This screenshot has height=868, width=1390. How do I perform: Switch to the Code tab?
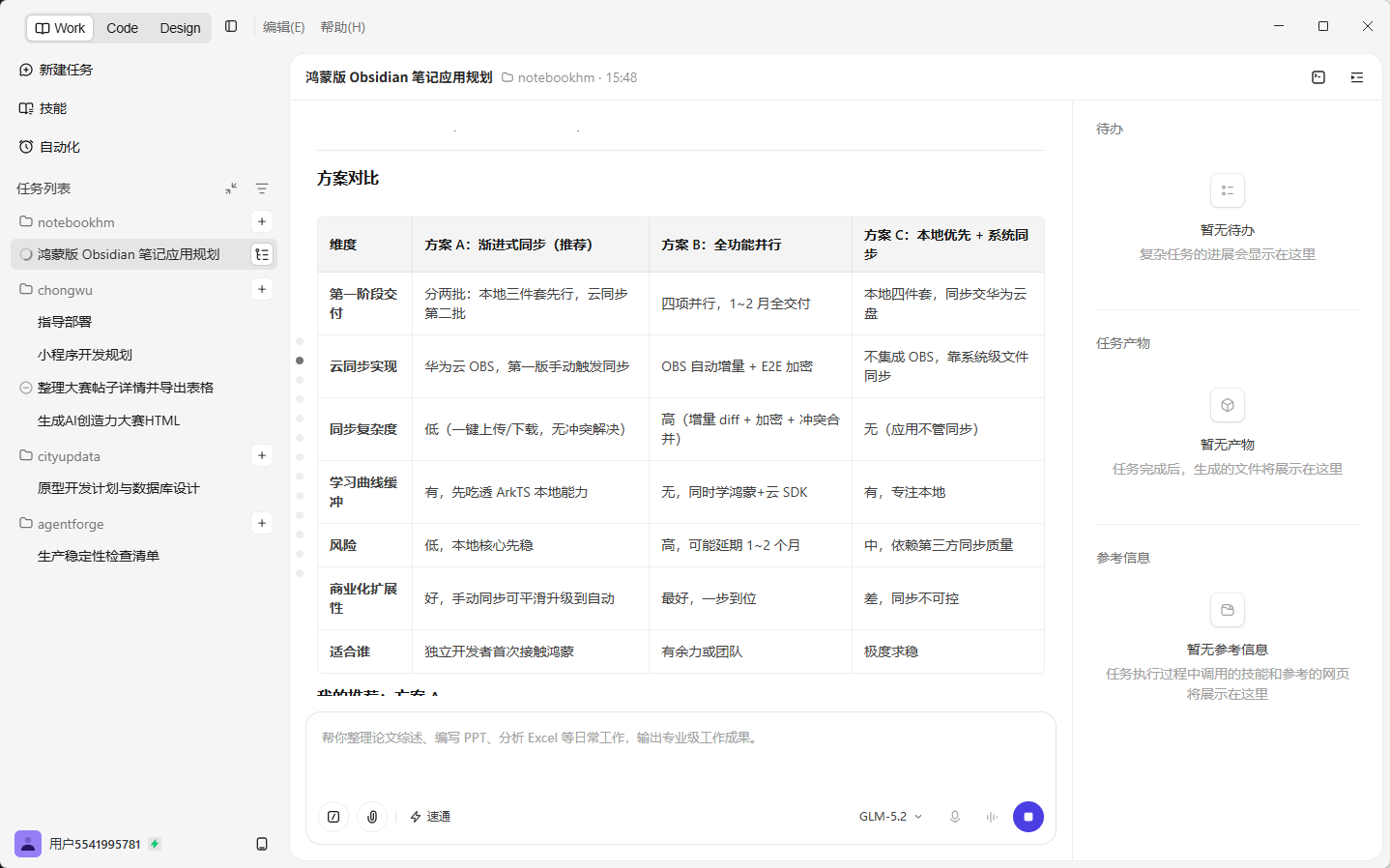pyautogui.click(x=122, y=28)
